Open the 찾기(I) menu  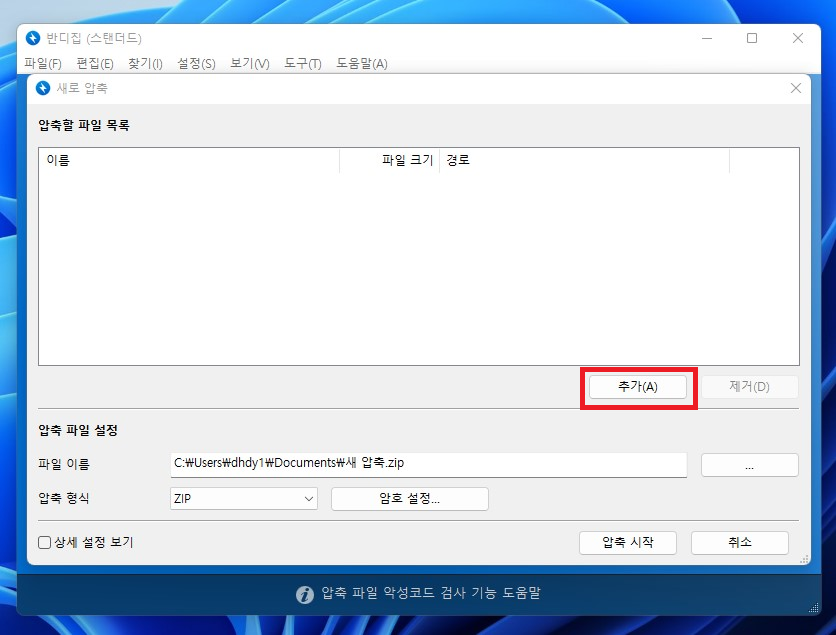click(145, 64)
